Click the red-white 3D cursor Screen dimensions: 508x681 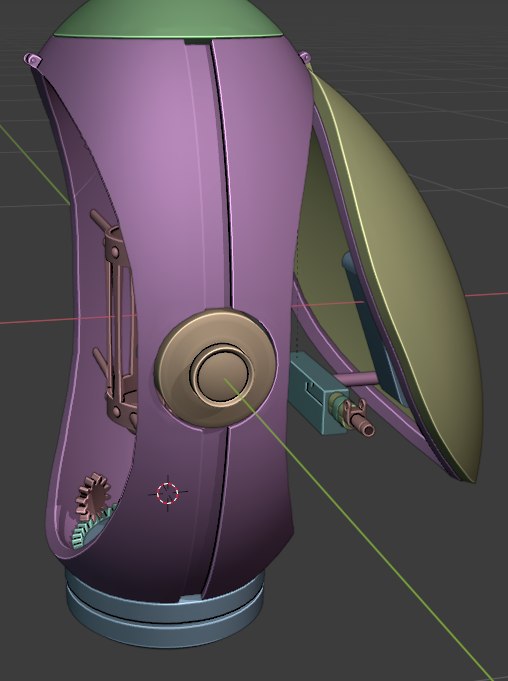click(168, 493)
